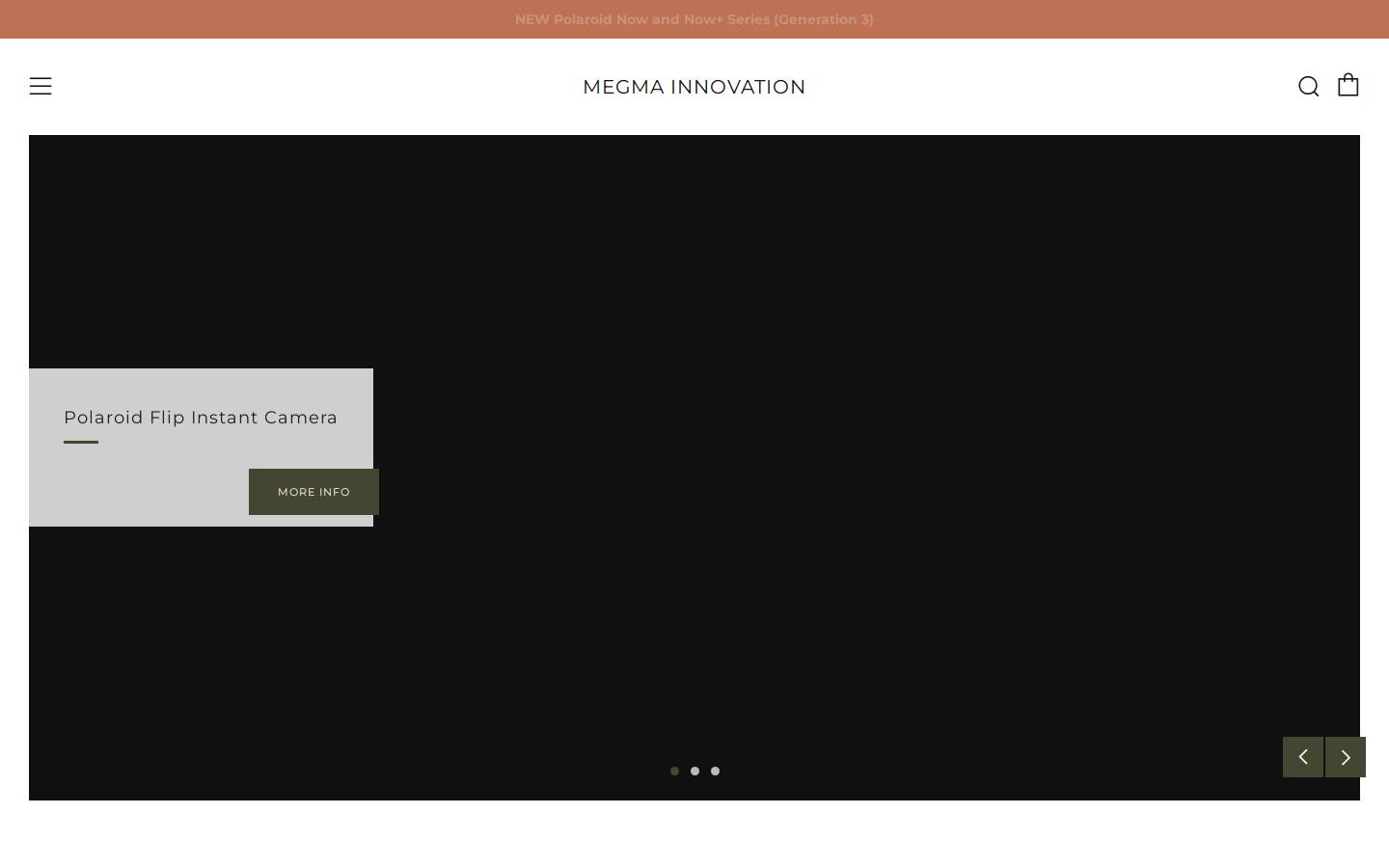
Task: Click the MORE INFO button
Action: pyautogui.click(x=313, y=492)
